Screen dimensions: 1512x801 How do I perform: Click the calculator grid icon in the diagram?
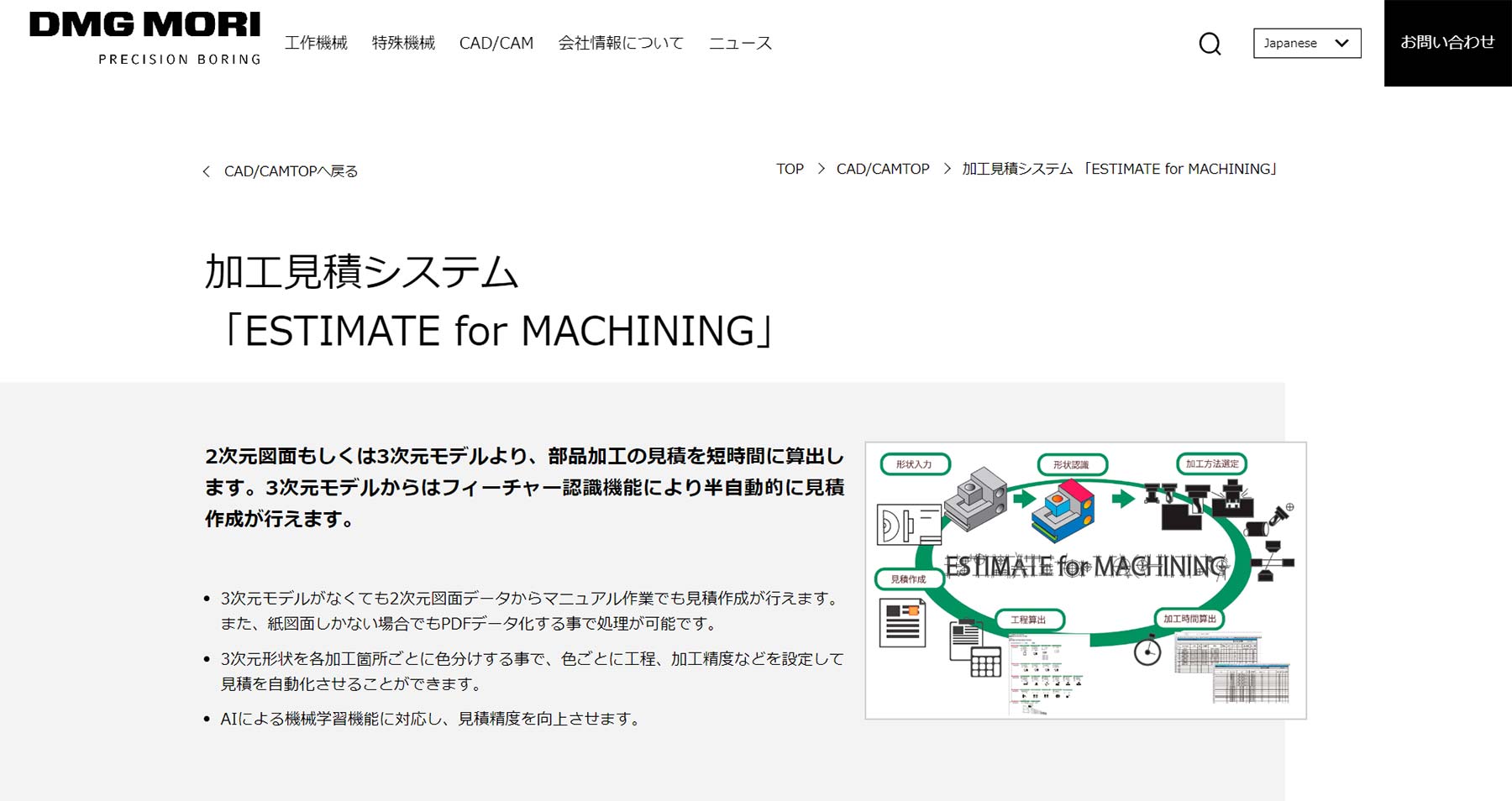point(985,663)
